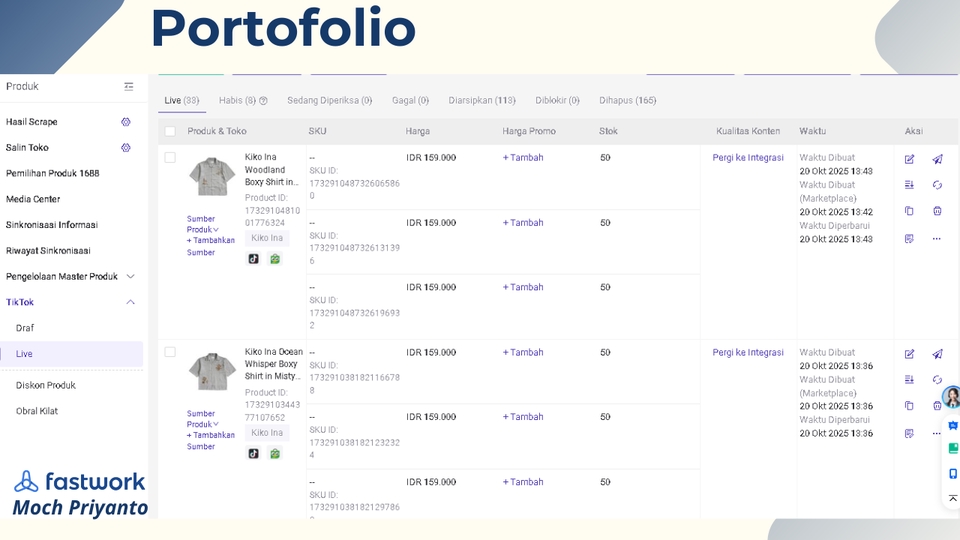Open more actions for Woodland Boxy Shirt
Screen dimensions: 960x540
(x=937, y=239)
